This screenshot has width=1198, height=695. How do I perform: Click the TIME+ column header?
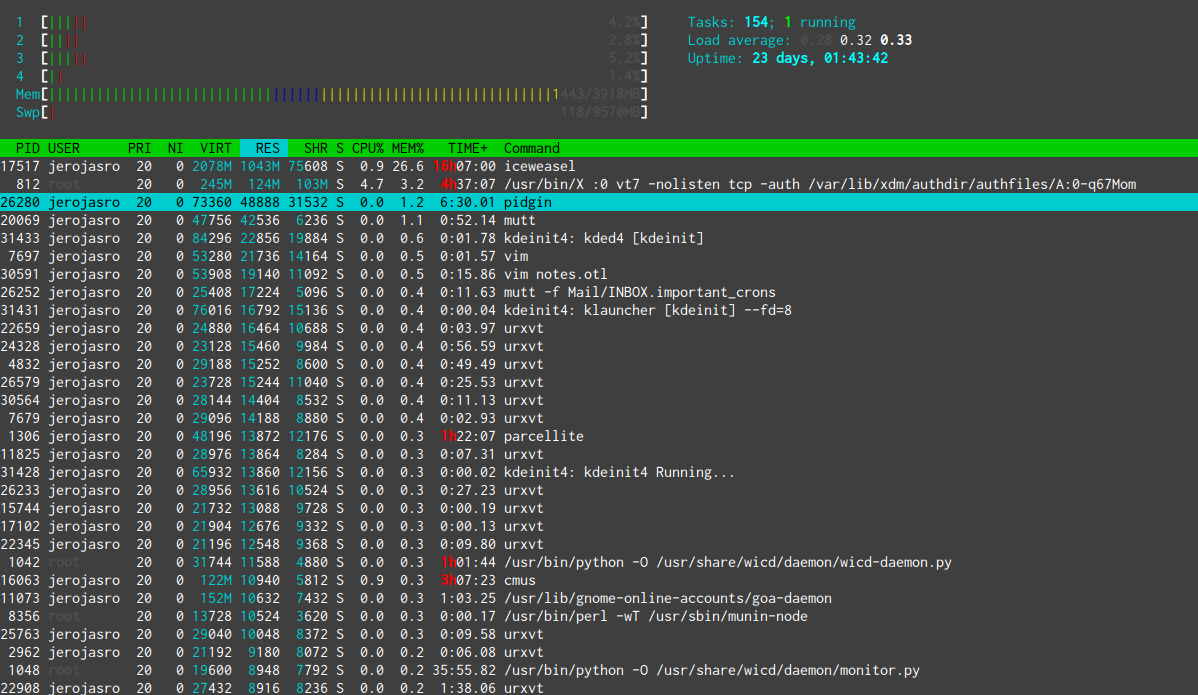click(468, 148)
